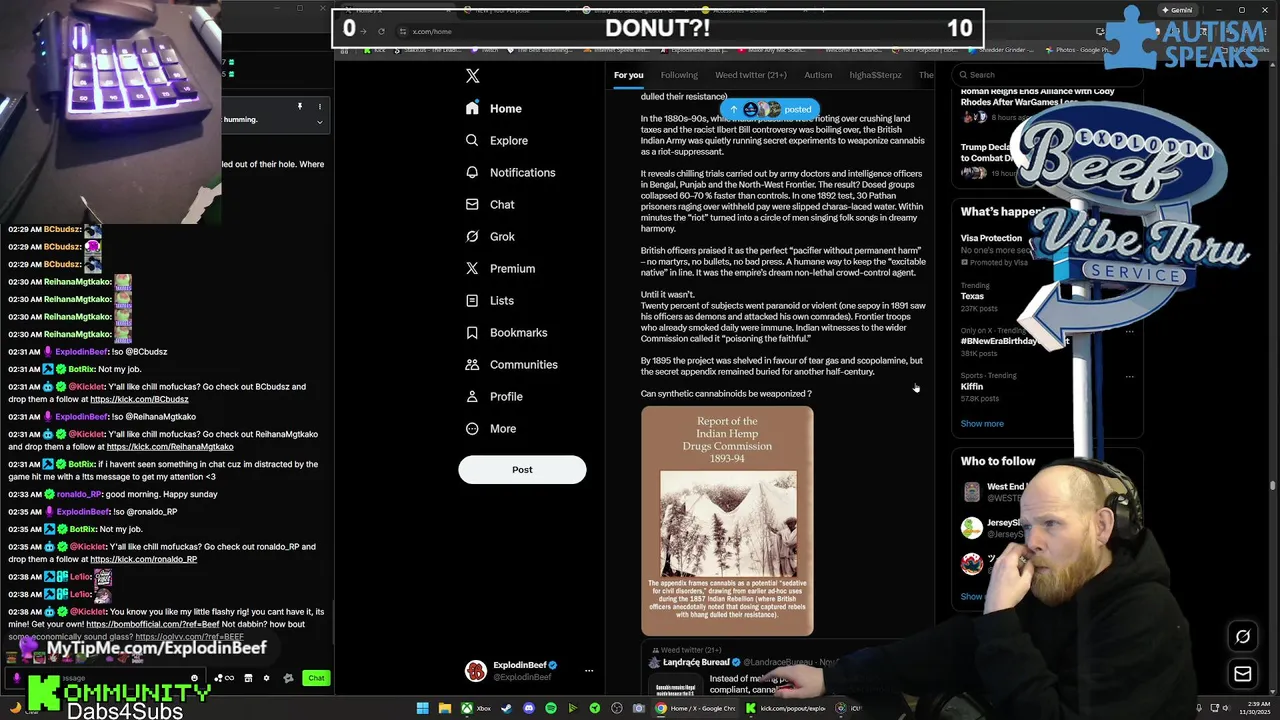Open options for Kiffin trending item
The width and height of the screenshot is (1280, 720).
[1130, 376]
